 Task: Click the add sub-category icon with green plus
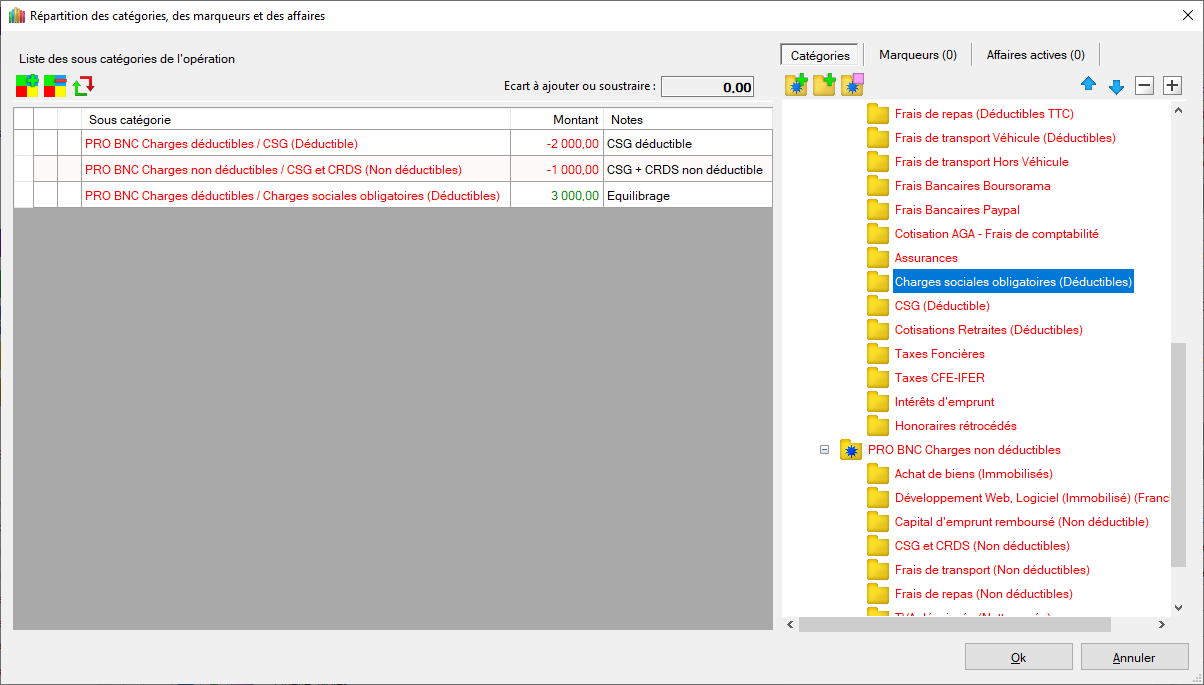pyautogui.click(x=27, y=86)
